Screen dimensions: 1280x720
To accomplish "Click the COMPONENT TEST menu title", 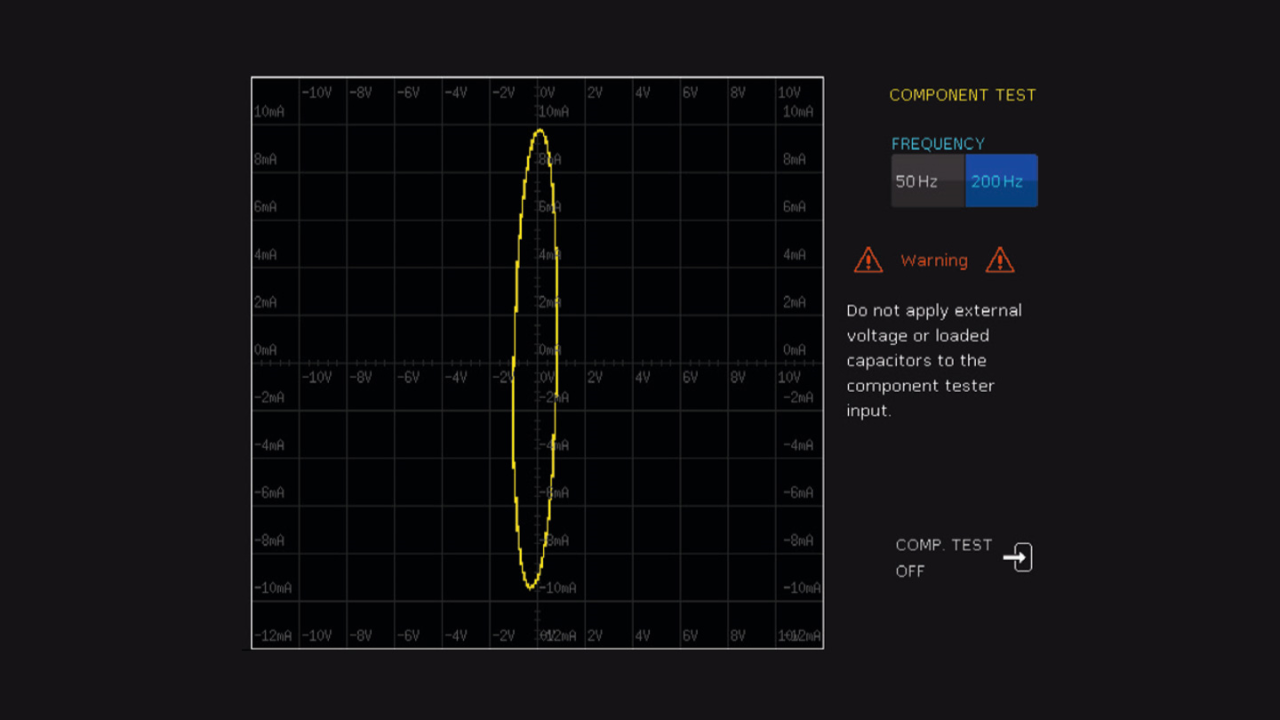I will (x=962, y=95).
